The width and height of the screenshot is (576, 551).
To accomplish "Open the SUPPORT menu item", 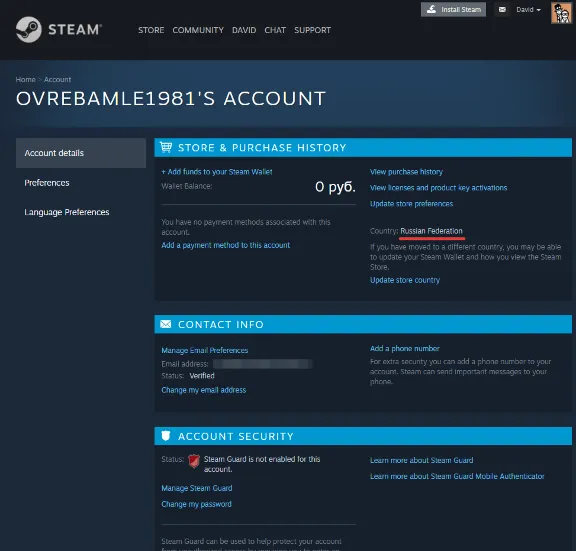I will [x=312, y=30].
